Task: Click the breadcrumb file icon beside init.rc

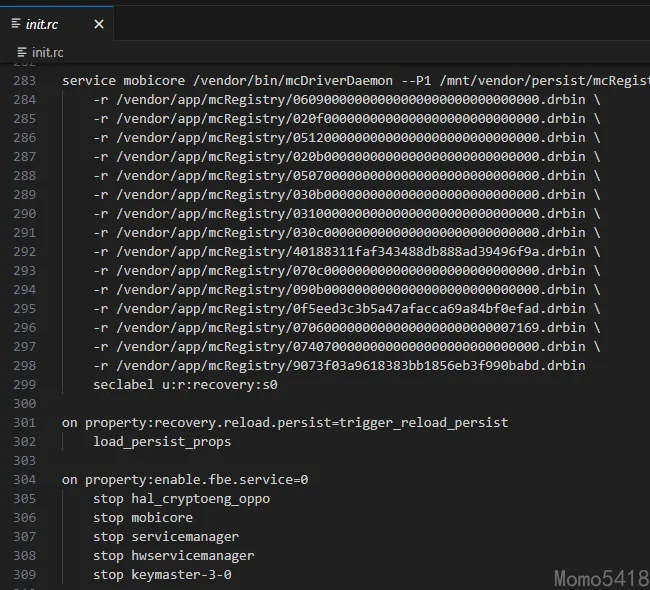Action: click(x=21, y=52)
